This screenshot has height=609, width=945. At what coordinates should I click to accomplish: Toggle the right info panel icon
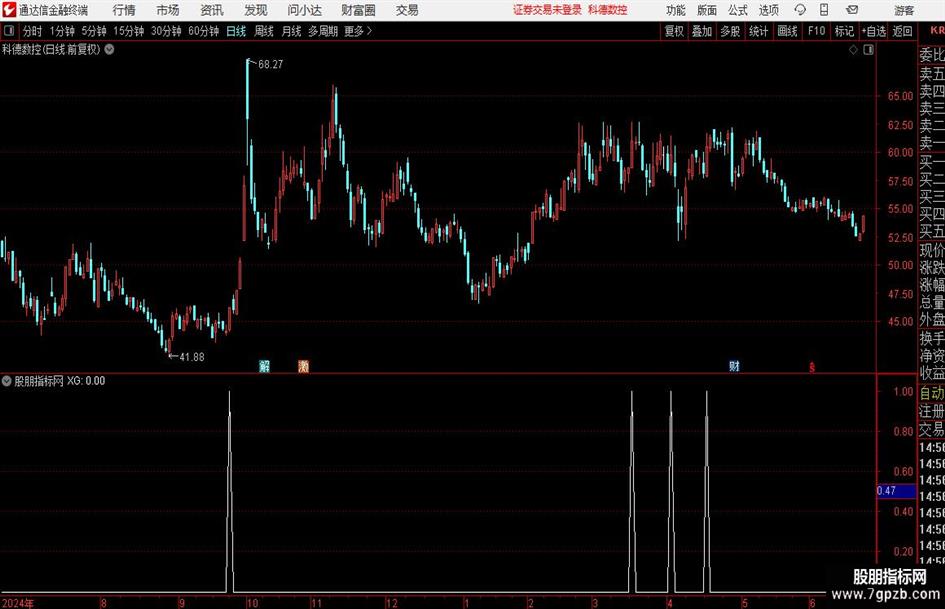click(x=868, y=50)
